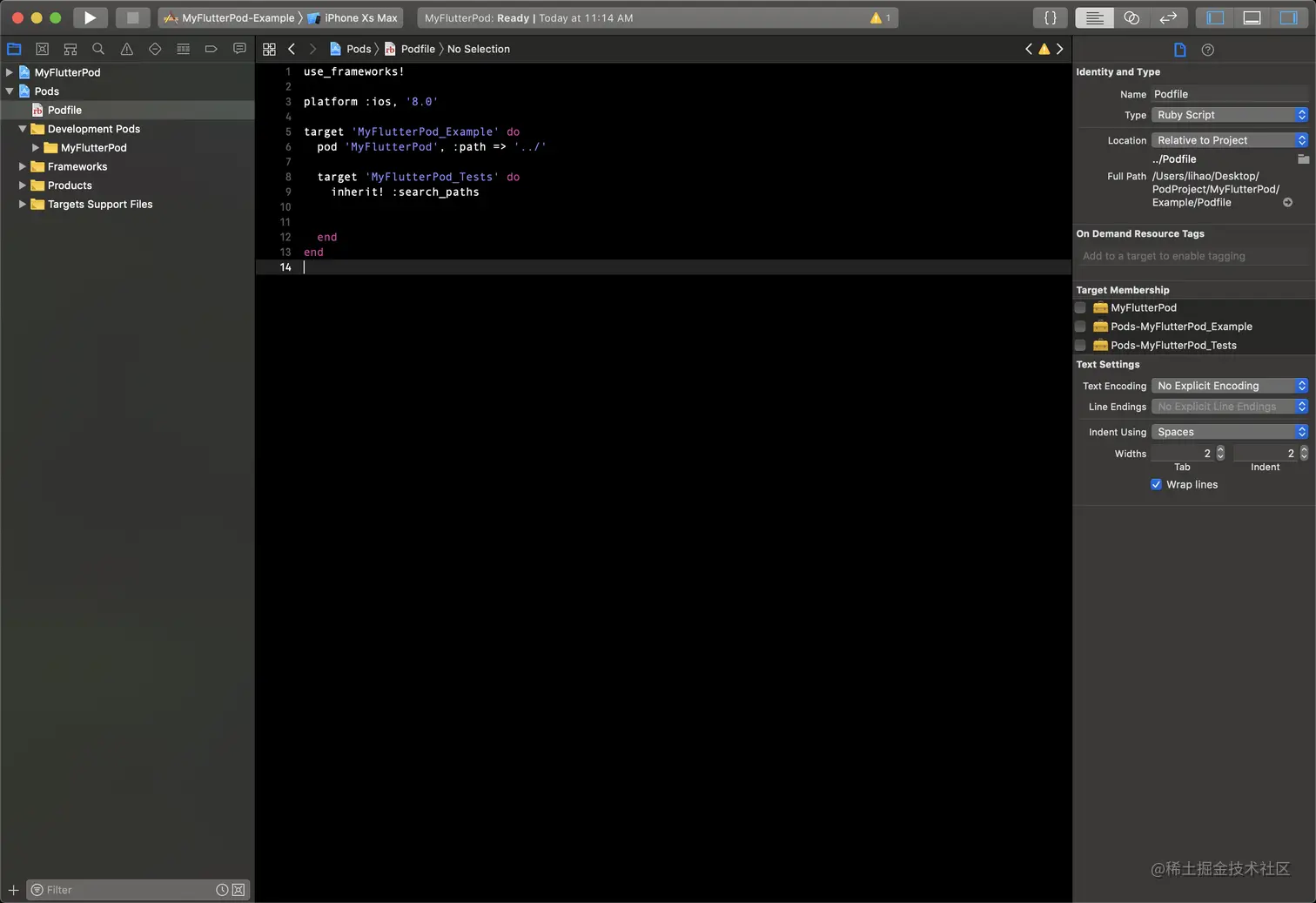This screenshot has height=903, width=1316.
Task: Collapse the Development Pods group
Action: click(x=23, y=129)
